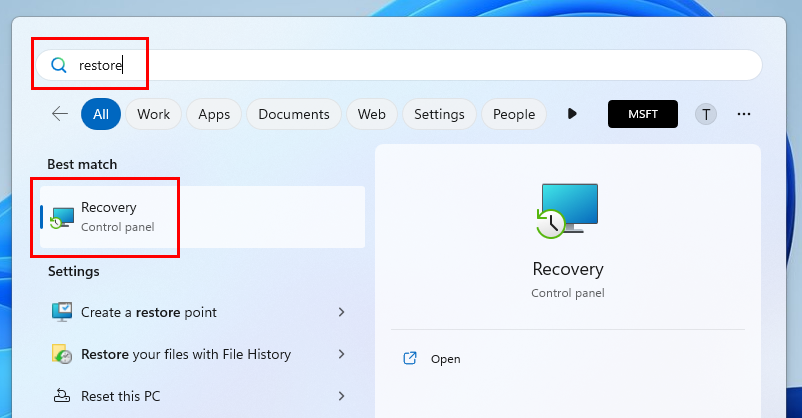Screen dimensions: 802x418
Task: Show more filter tabs with the arrow
Action: [x=572, y=114]
